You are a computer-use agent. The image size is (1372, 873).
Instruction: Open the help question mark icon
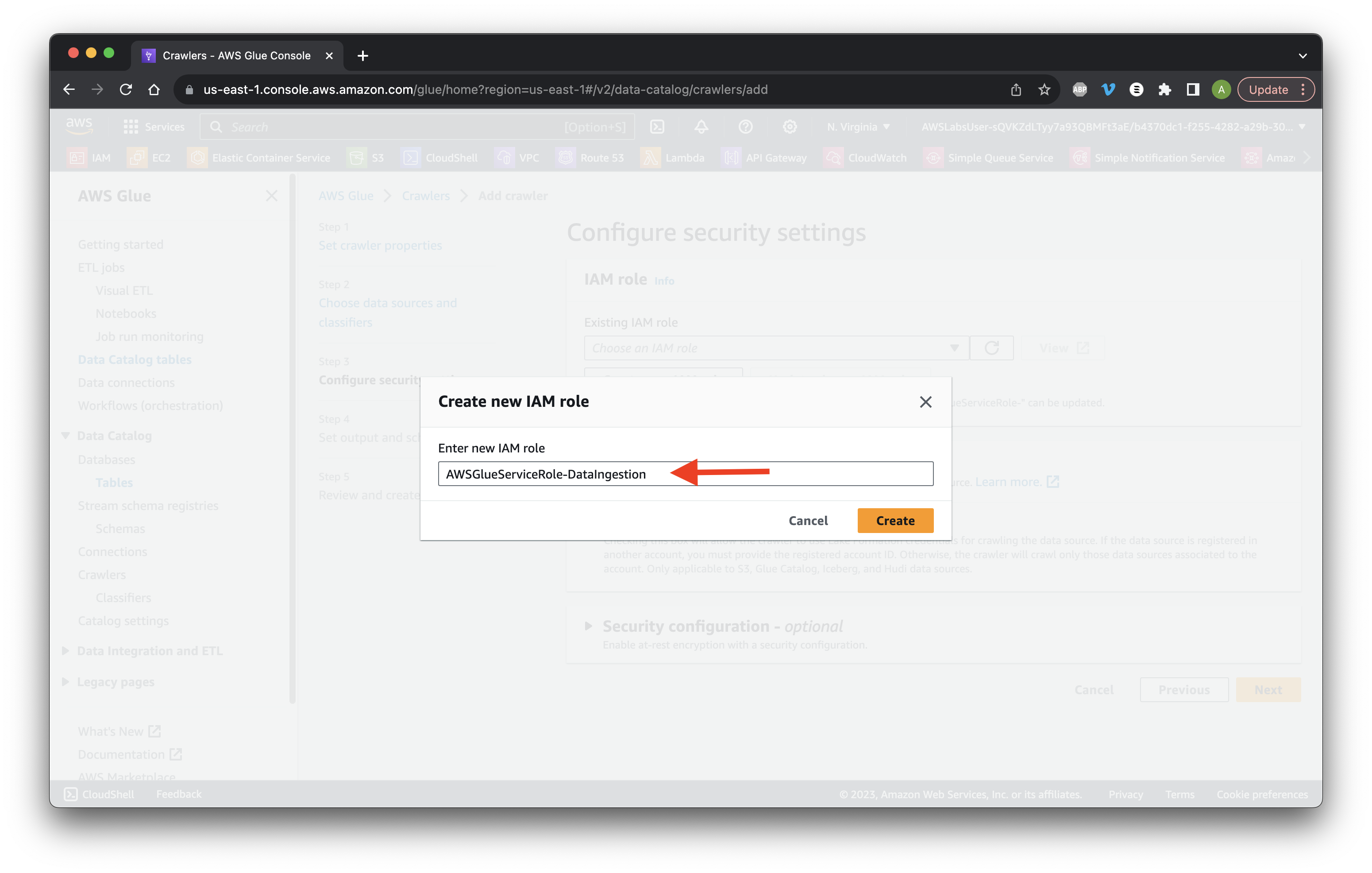tap(745, 127)
